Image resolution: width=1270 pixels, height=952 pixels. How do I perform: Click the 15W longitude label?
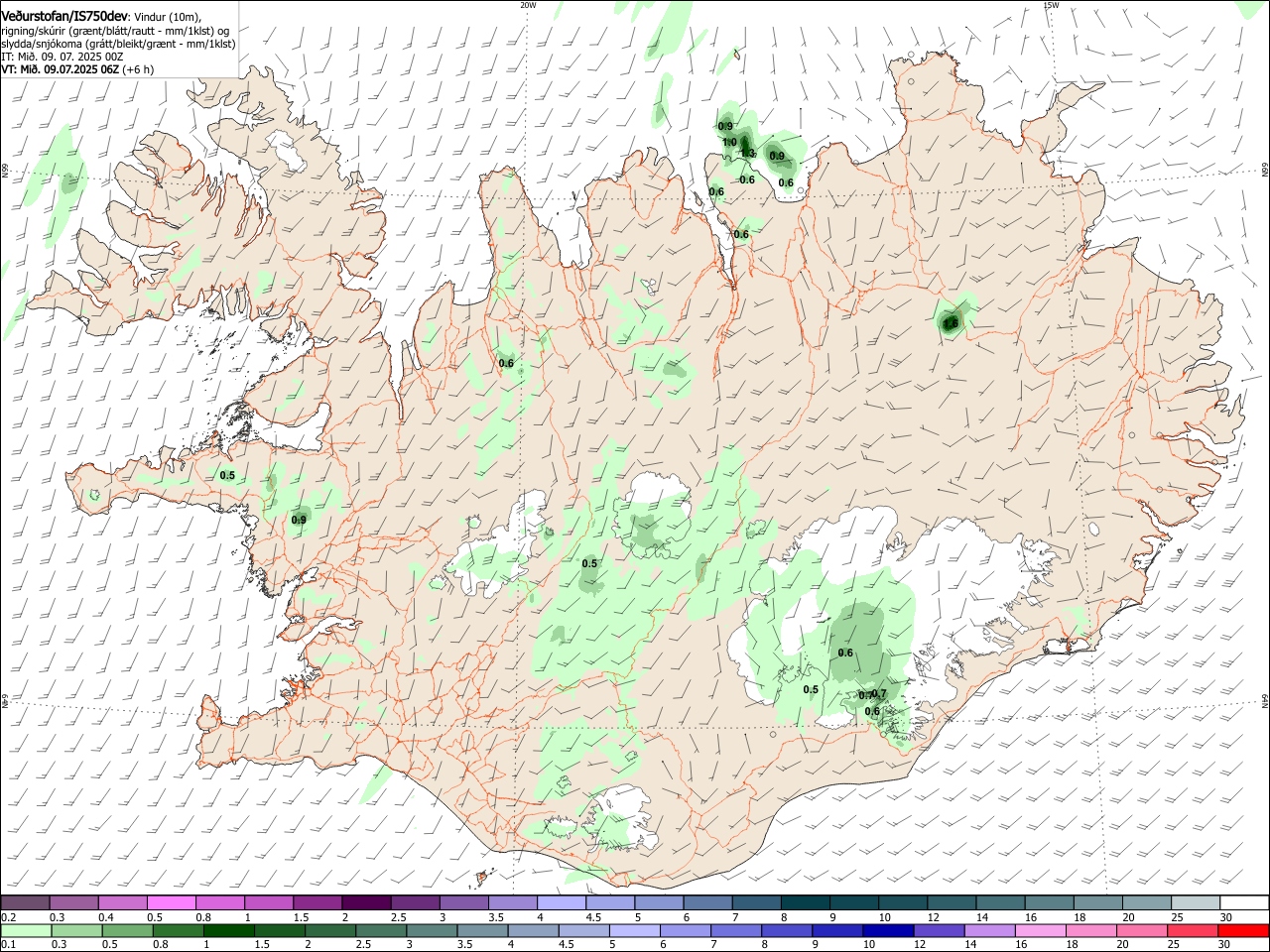coord(1051,5)
